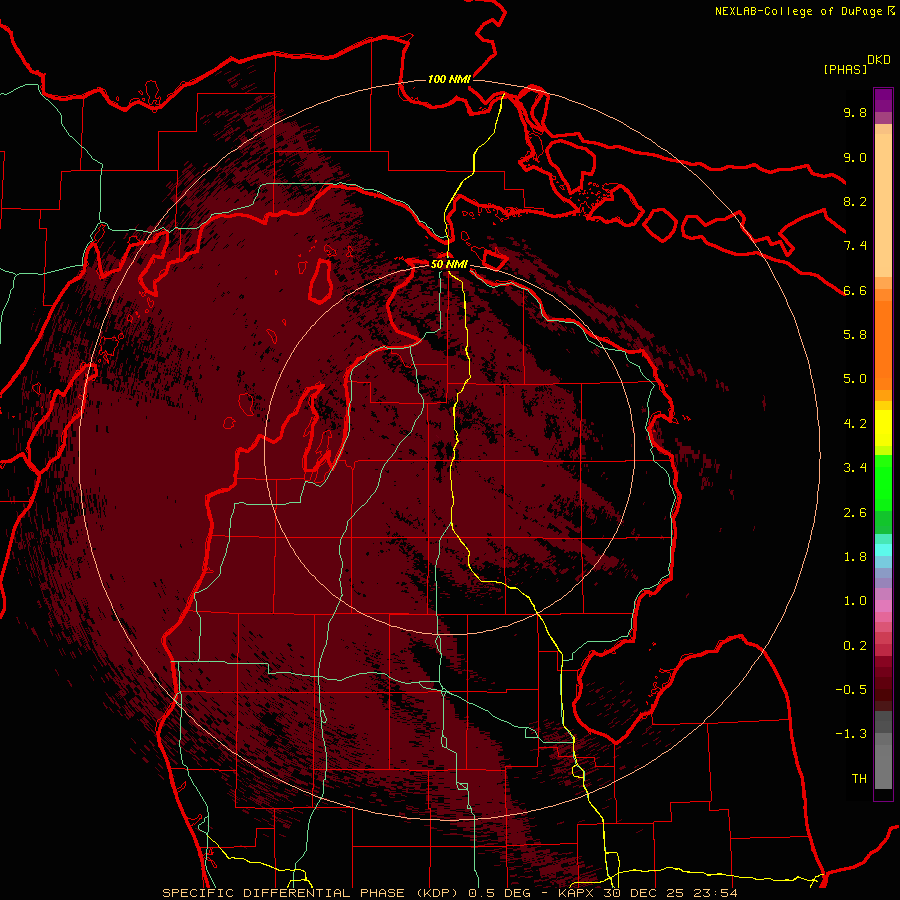Pick the gray swatch near TH
Viewport: 900px width, 900px height.
883,766
